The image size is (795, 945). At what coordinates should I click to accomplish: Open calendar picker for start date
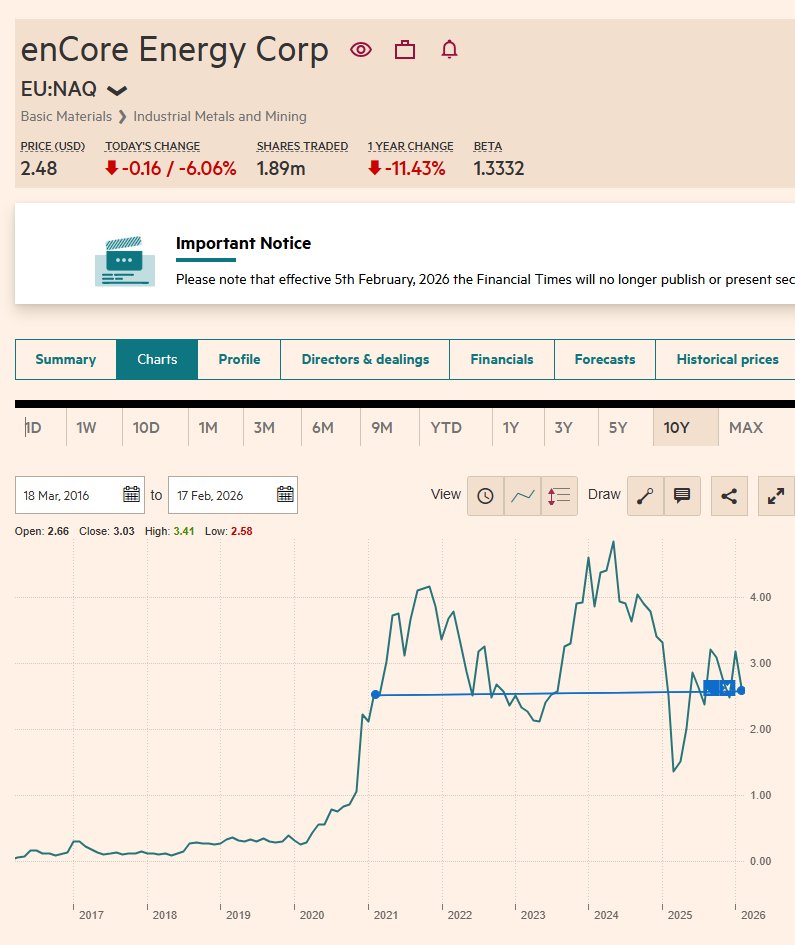point(131,495)
